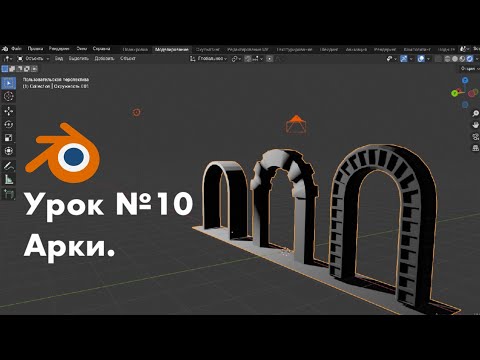Choose the second select-mode icon (extend)

12,69
